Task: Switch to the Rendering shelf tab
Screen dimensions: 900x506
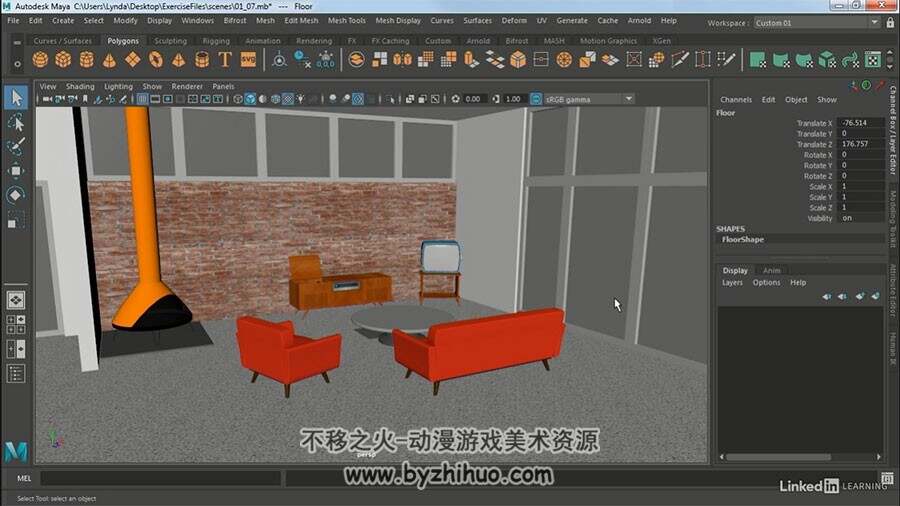Action: point(314,41)
